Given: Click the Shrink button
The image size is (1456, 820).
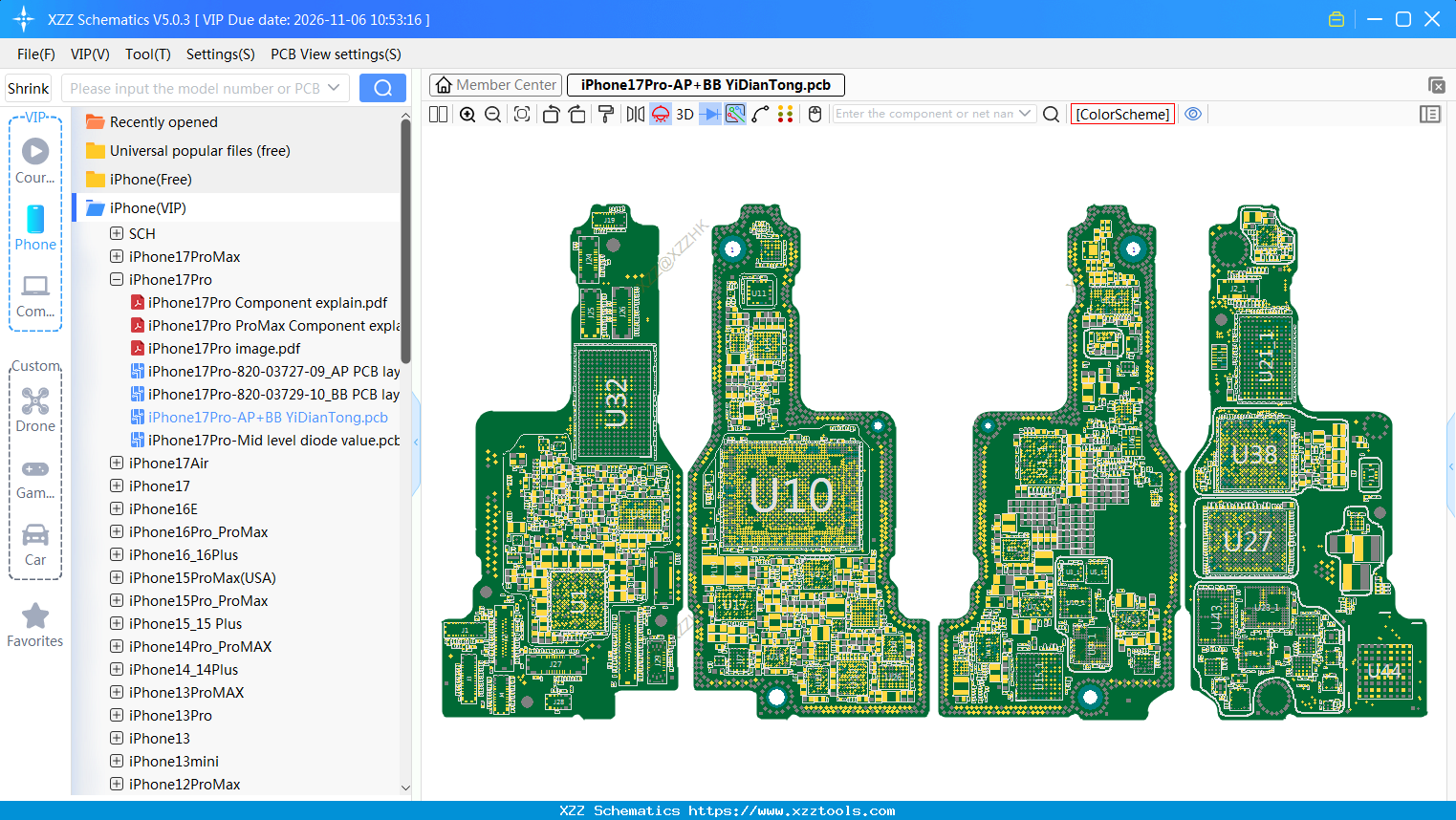Looking at the screenshot, I should click(29, 88).
